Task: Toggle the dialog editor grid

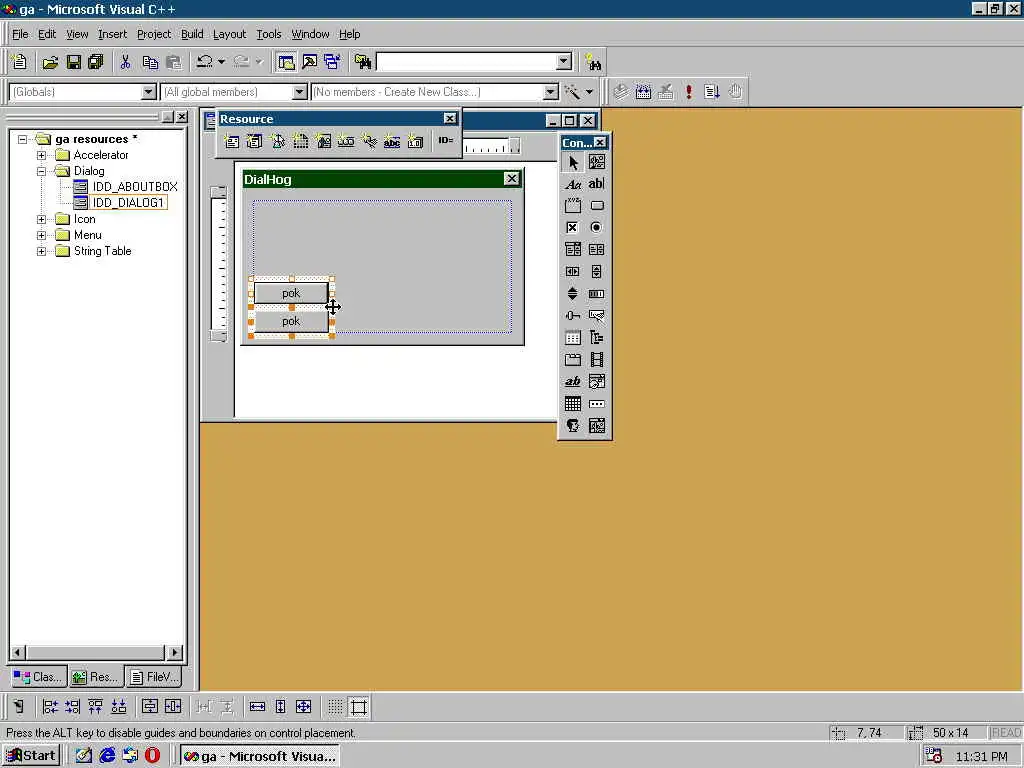Action: pos(335,707)
